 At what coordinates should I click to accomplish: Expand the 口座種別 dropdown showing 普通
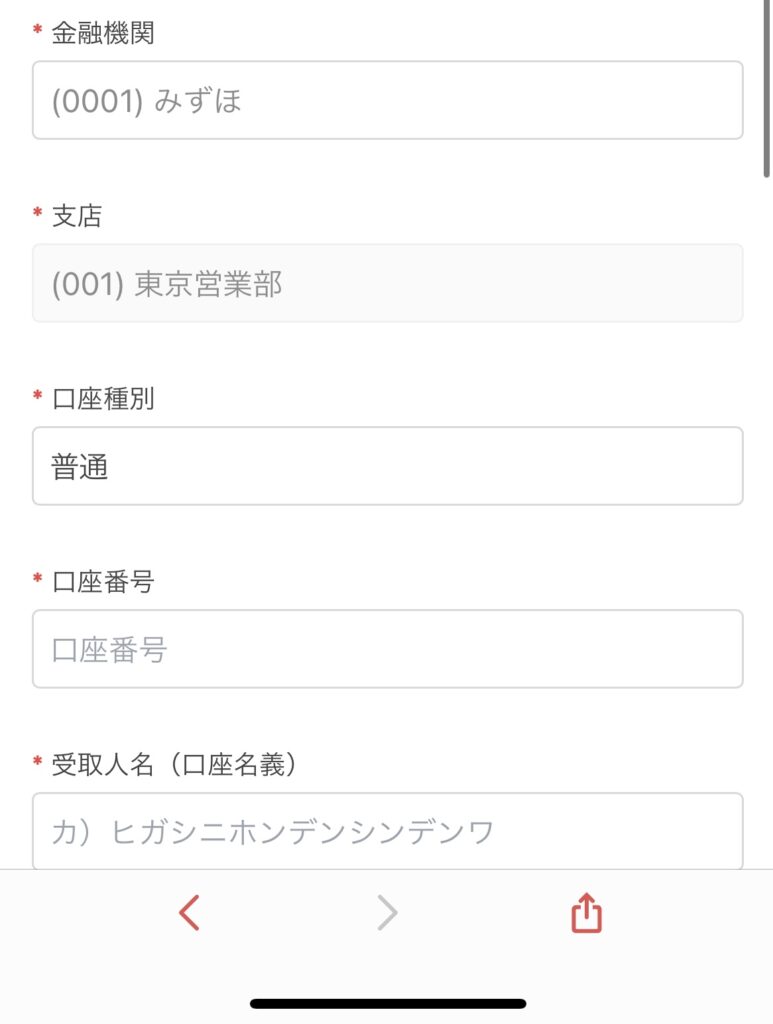point(388,466)
